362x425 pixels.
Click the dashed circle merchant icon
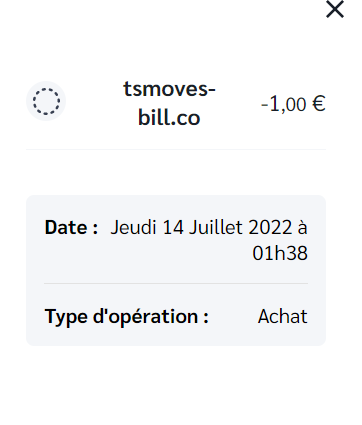coord(46,101)
